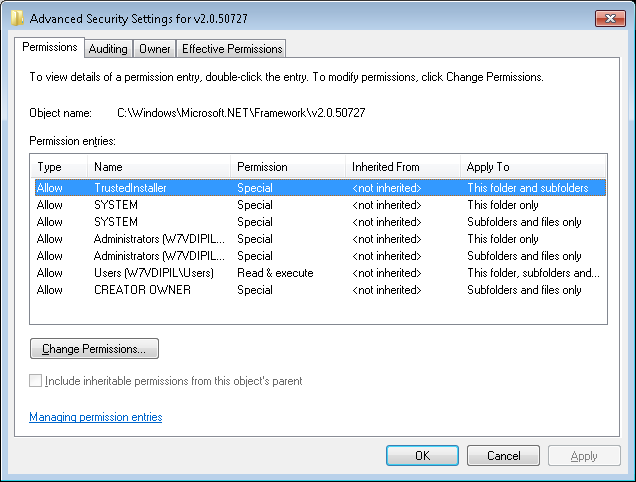Go to the Effective Permissions tab
636x482 pixels.
pyautogui.click(x=232, y=48)
